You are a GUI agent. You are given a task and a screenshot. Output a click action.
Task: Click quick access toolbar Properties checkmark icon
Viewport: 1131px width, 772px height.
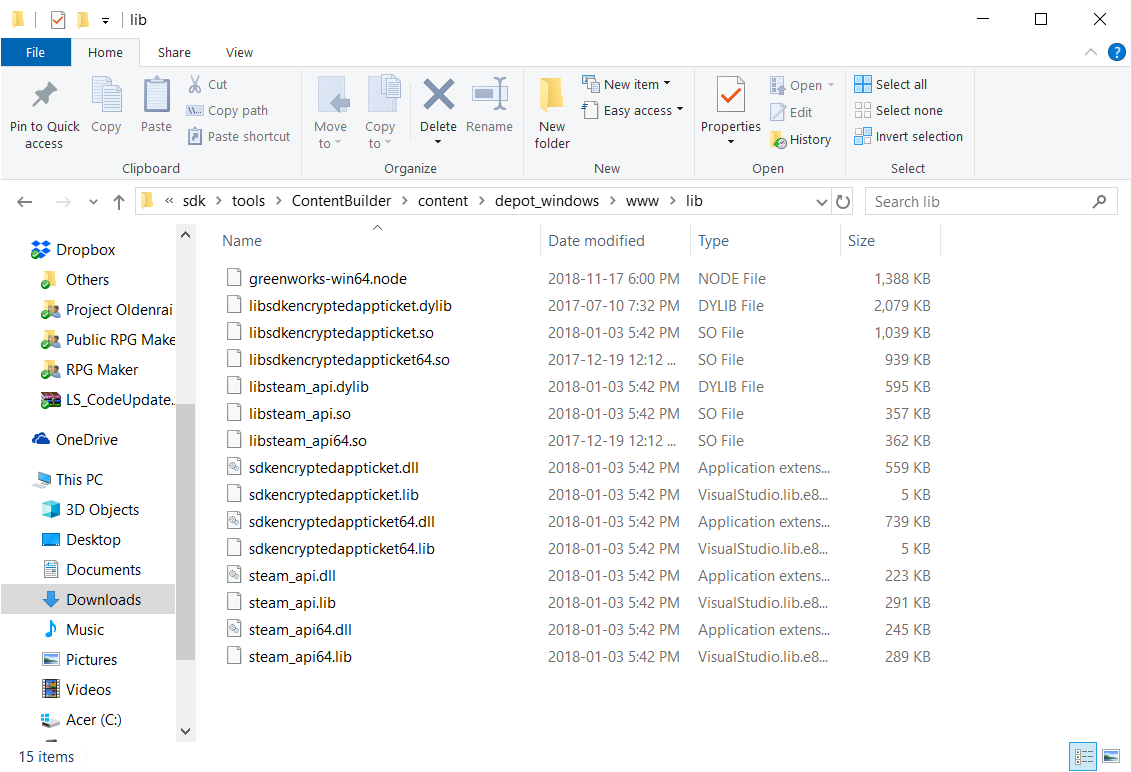[x=58, y=20]
